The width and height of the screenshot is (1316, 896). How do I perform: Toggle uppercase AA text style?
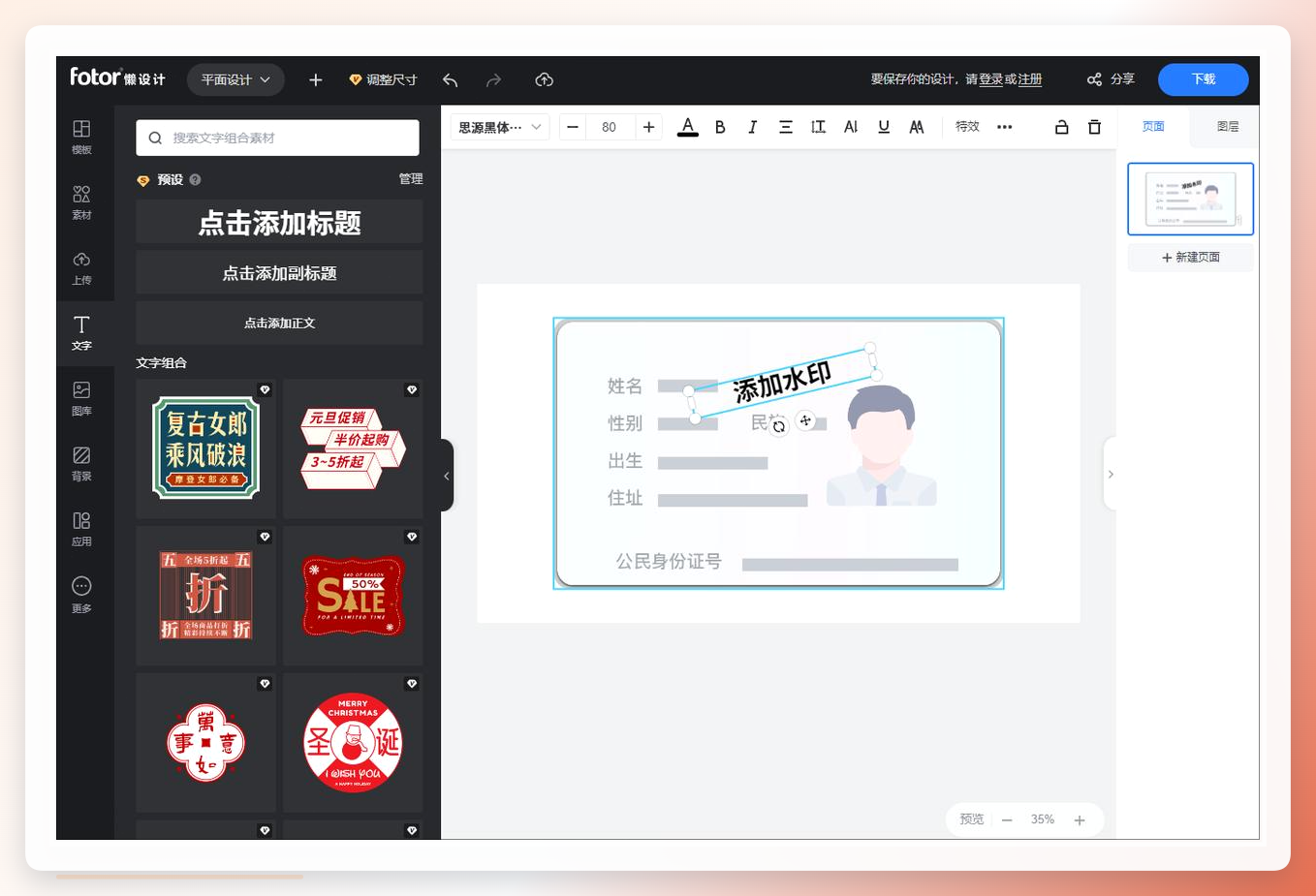pyautogui.click(x=917, y=127)
